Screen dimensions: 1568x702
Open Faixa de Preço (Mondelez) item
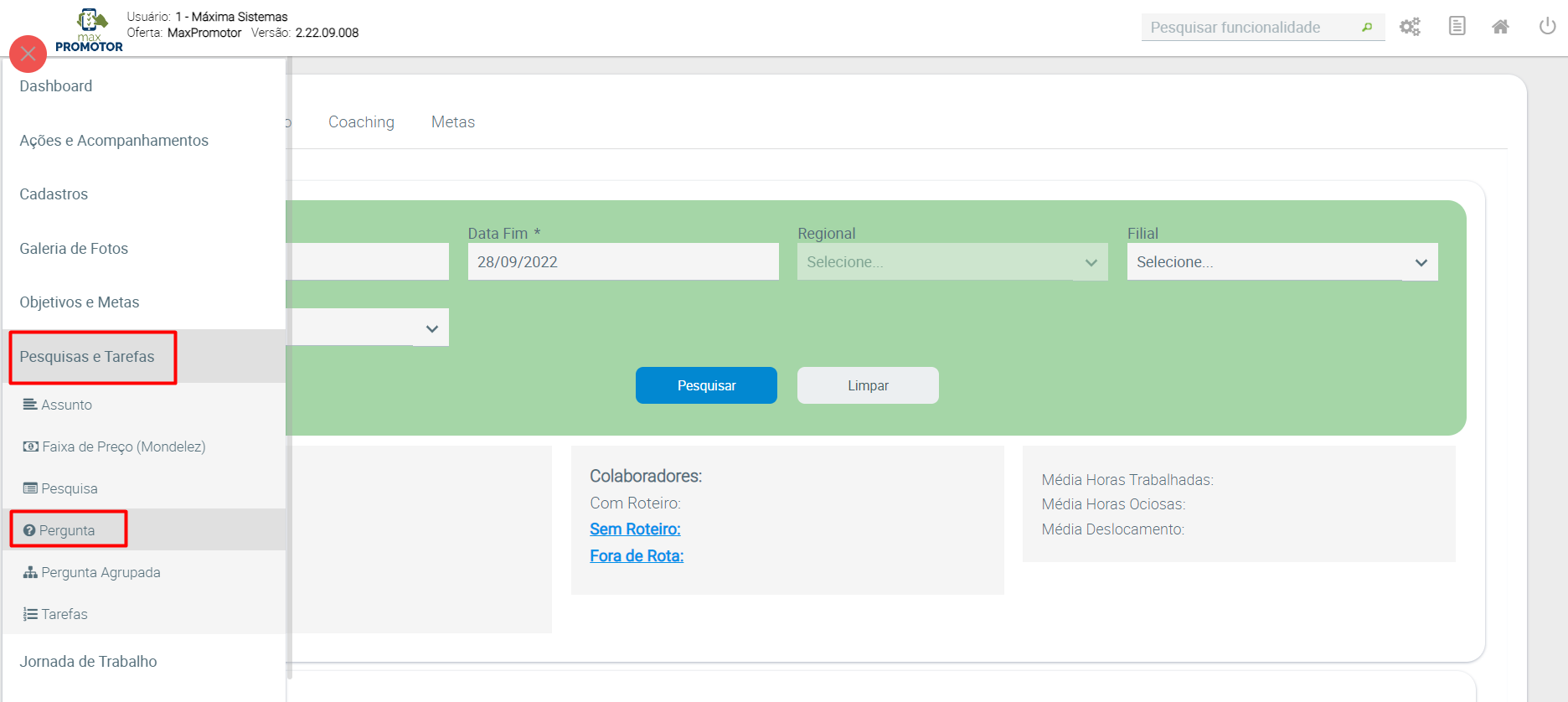(x=123, y=446)
